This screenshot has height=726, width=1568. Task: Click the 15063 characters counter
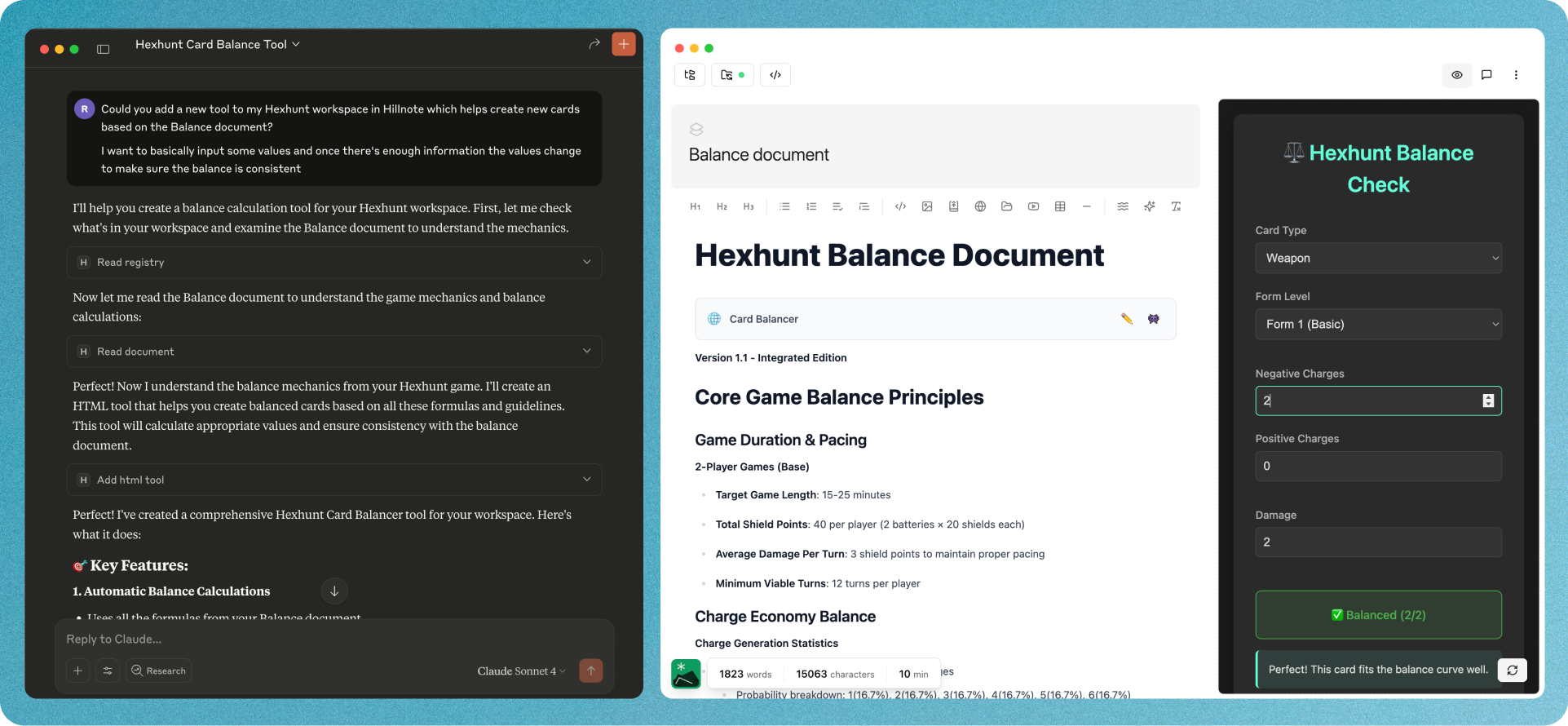coord(835,674)
